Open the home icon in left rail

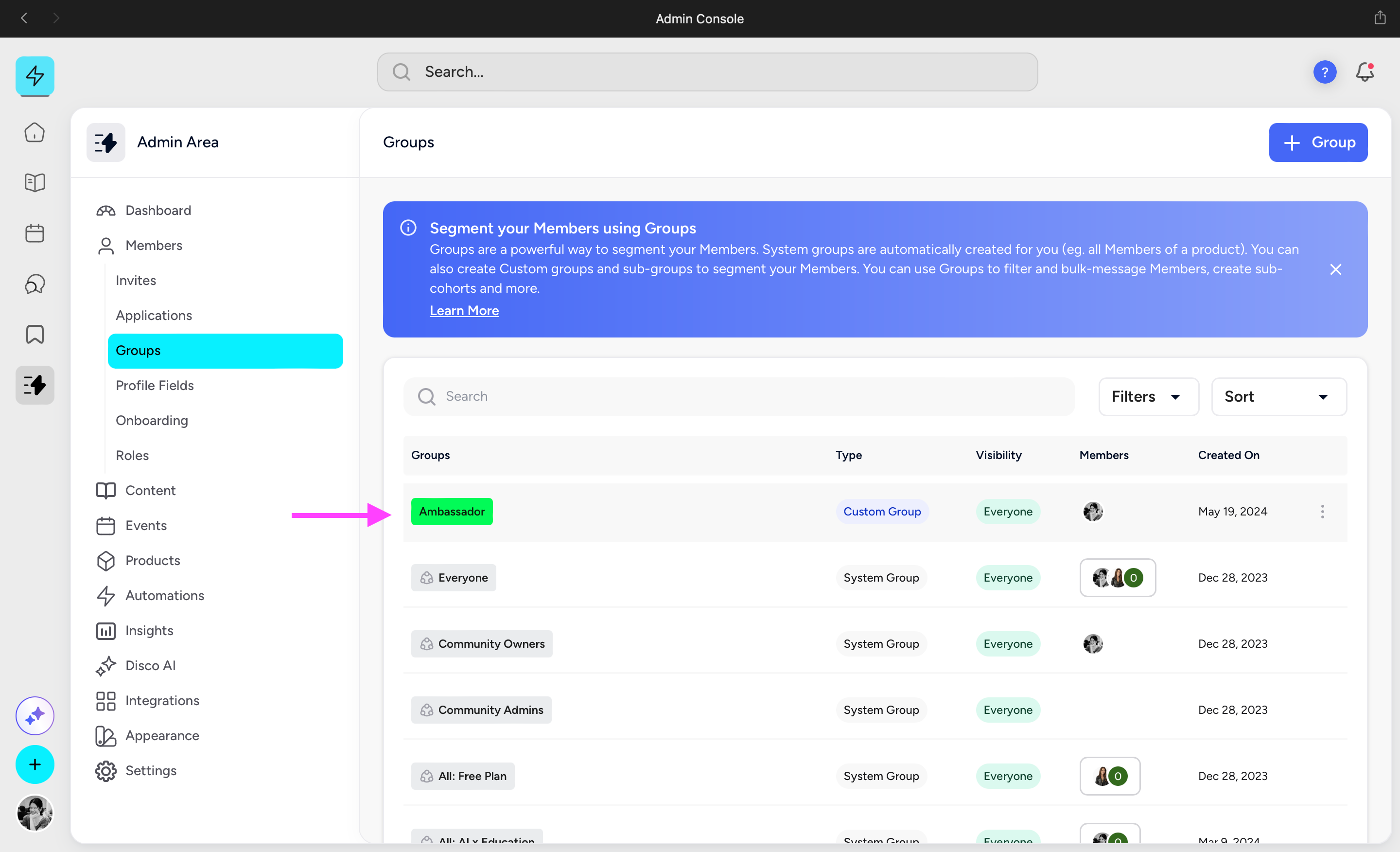click(x=35, y=132)
